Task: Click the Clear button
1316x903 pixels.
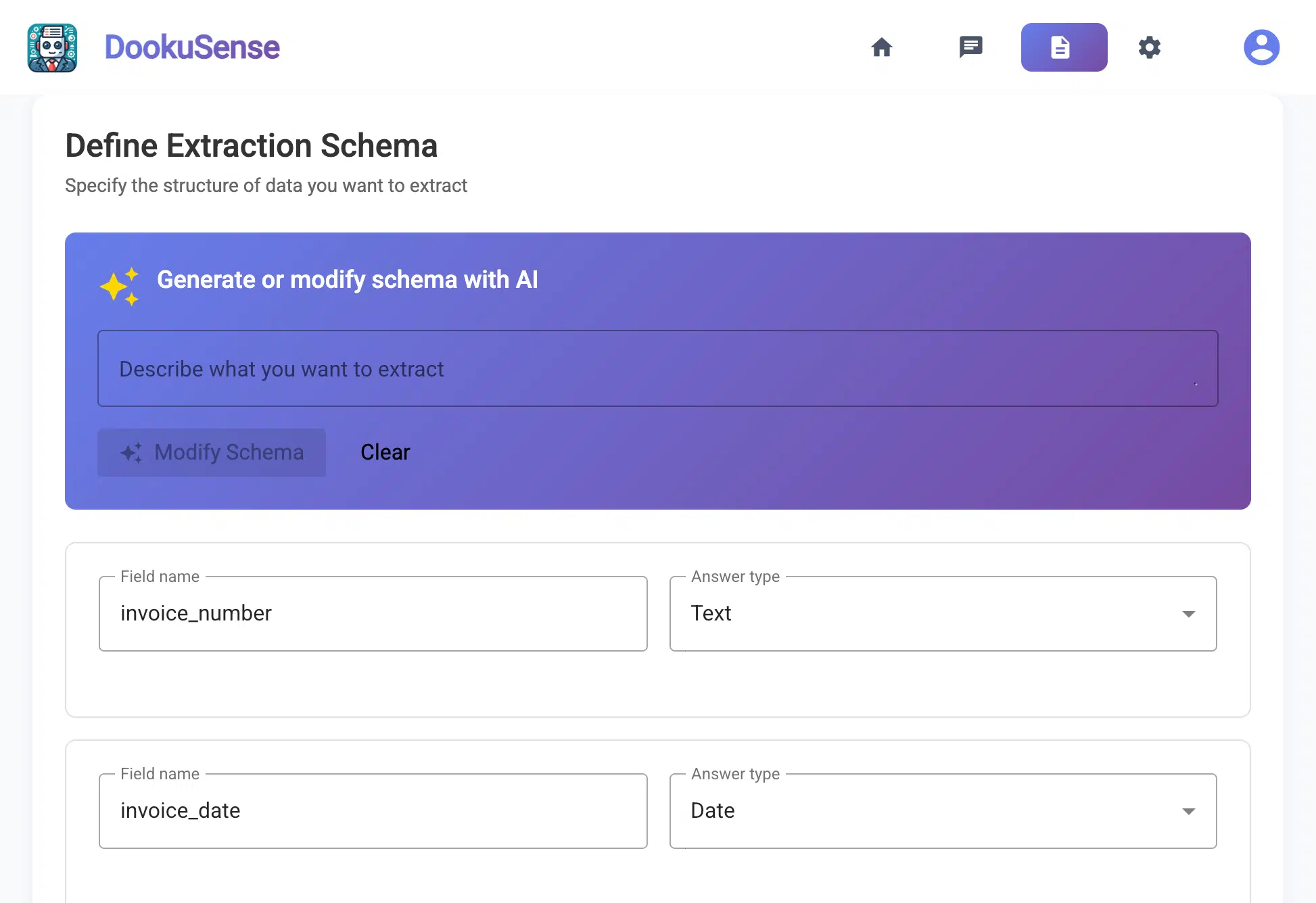Action: click(385, 452)
